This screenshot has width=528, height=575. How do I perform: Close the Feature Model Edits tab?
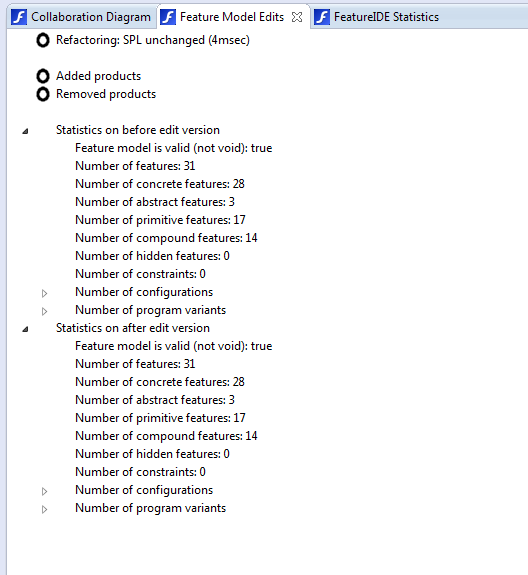[297, 17]
